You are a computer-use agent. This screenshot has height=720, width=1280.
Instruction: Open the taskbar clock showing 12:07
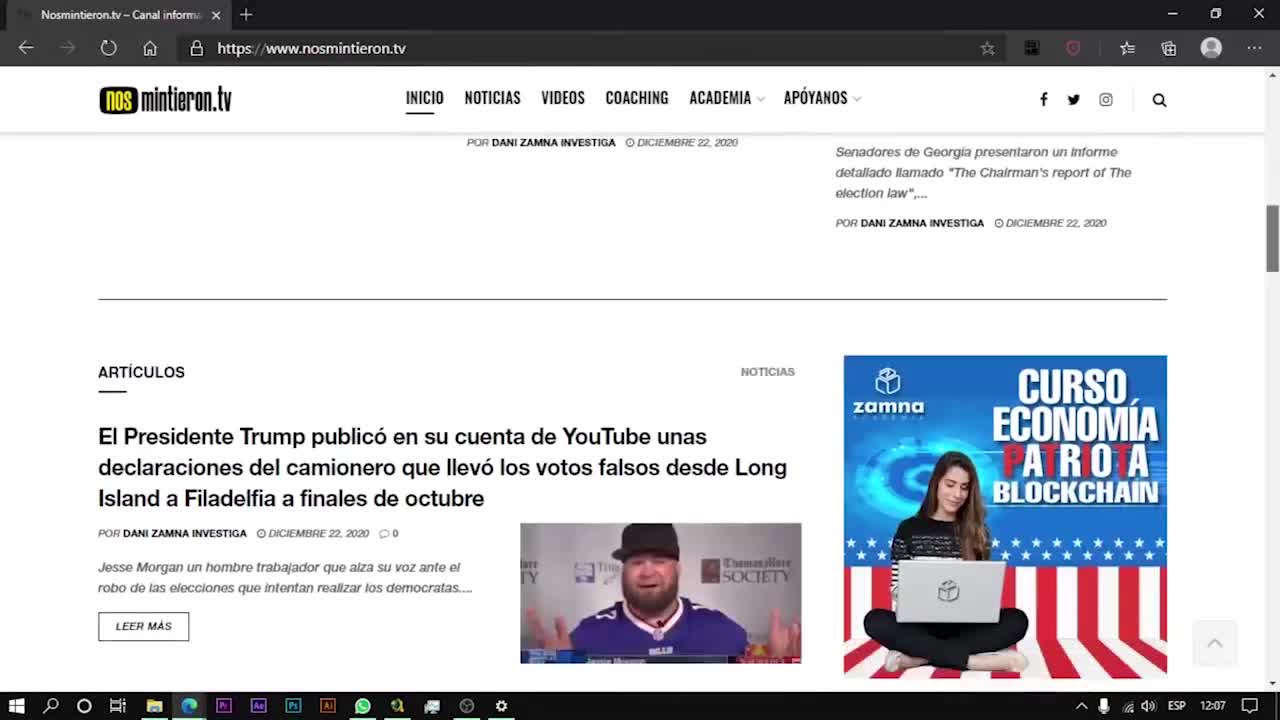tap(1213, 706)
